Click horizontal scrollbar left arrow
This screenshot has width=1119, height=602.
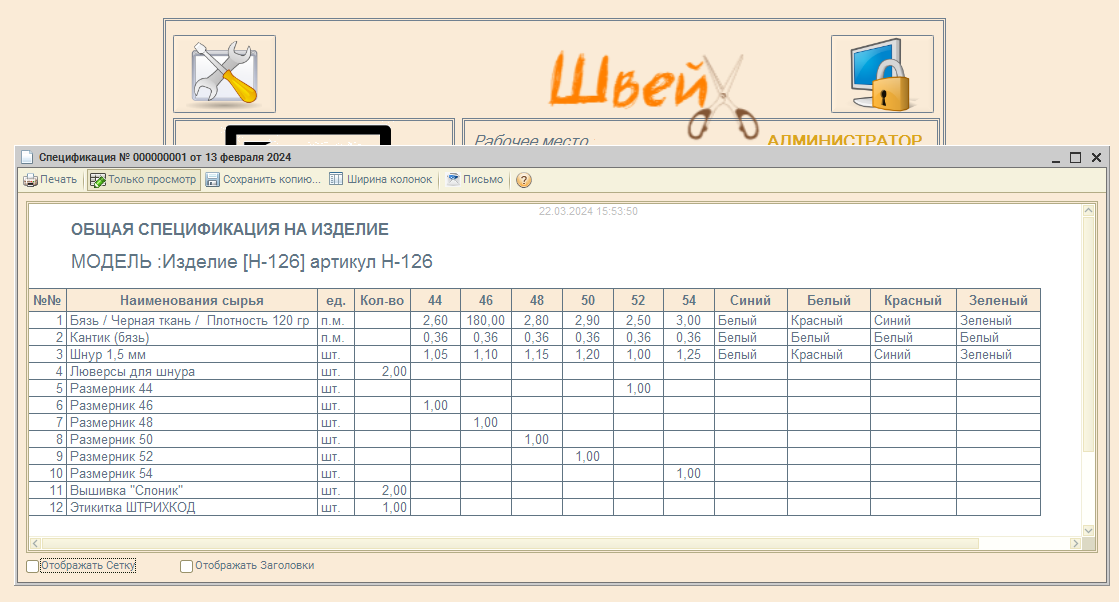[x=35, y=544]
